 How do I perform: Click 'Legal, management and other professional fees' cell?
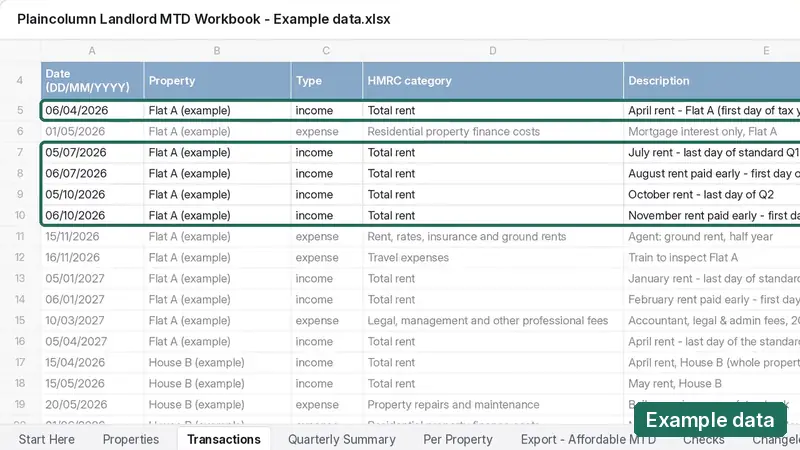point(493,320)
